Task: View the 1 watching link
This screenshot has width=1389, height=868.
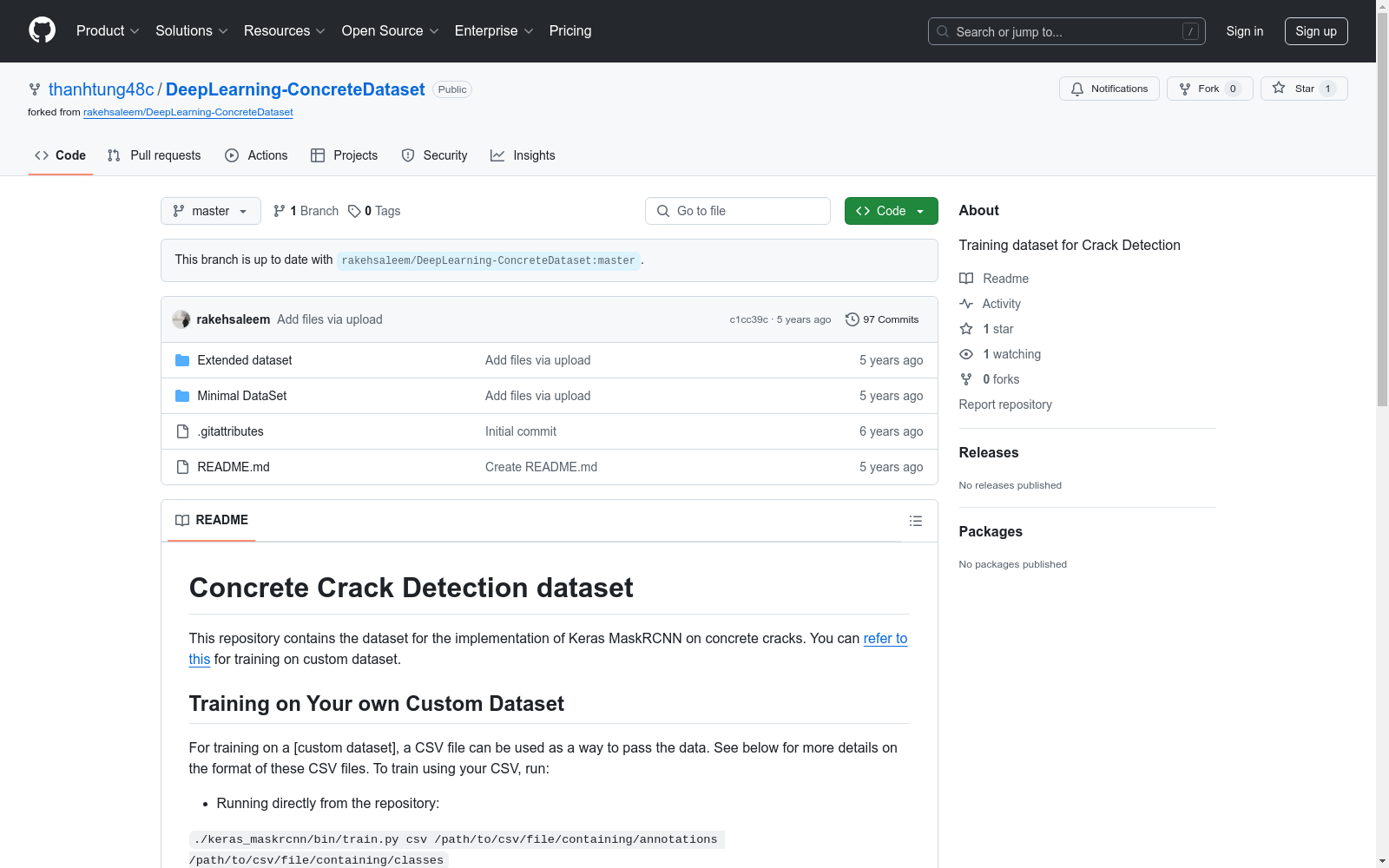Action: click(1000, 354)
